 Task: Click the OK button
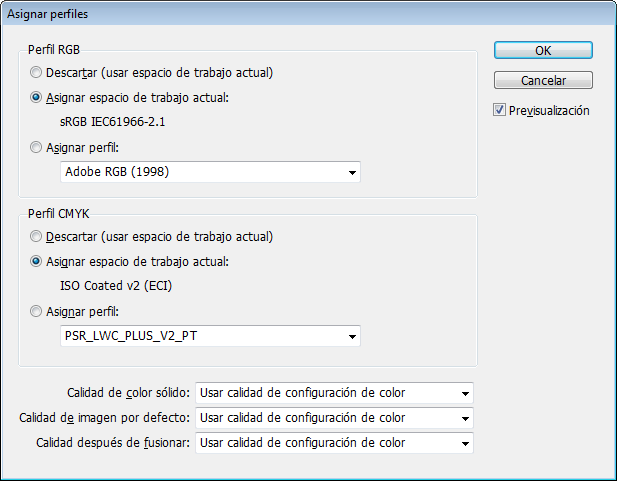(x=543, y=50)
